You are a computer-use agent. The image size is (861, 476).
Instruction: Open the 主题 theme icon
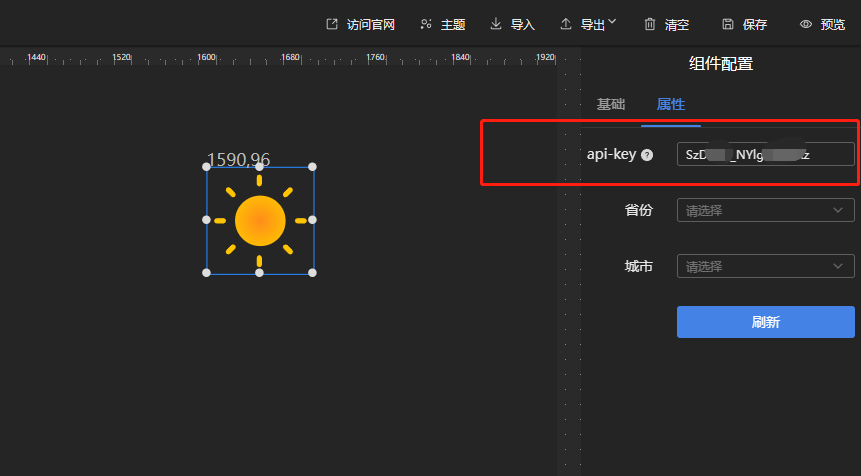coord(426,24)
